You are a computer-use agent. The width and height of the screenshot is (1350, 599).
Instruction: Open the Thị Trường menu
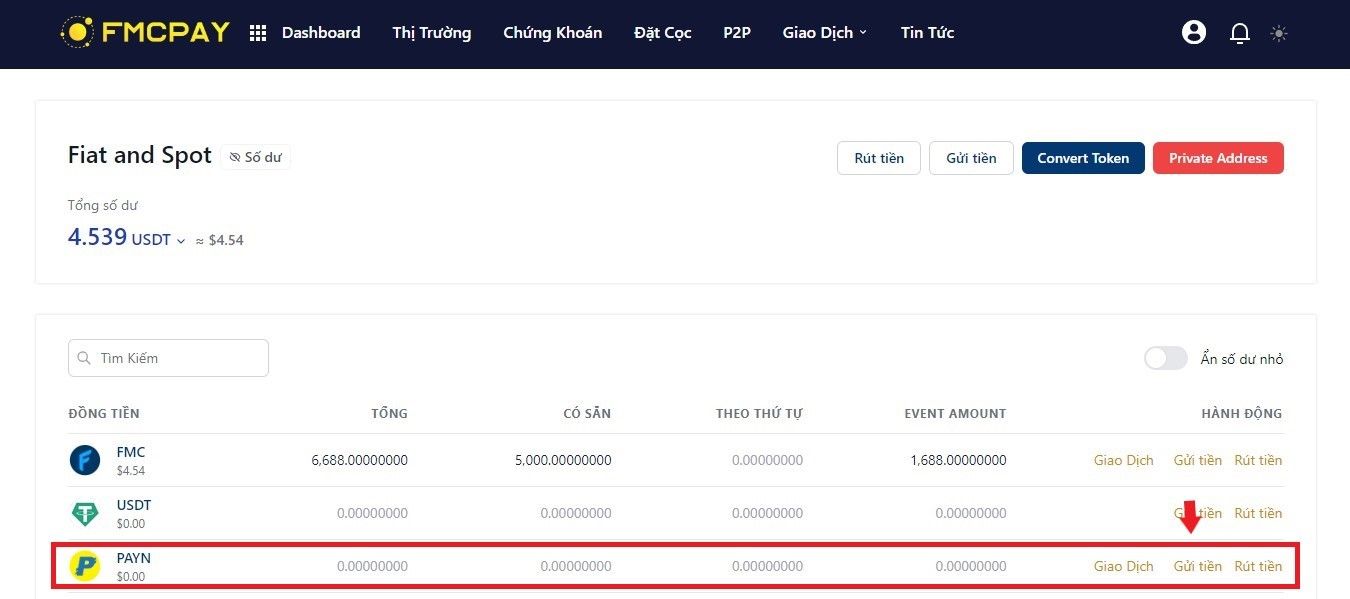point(432,33)
